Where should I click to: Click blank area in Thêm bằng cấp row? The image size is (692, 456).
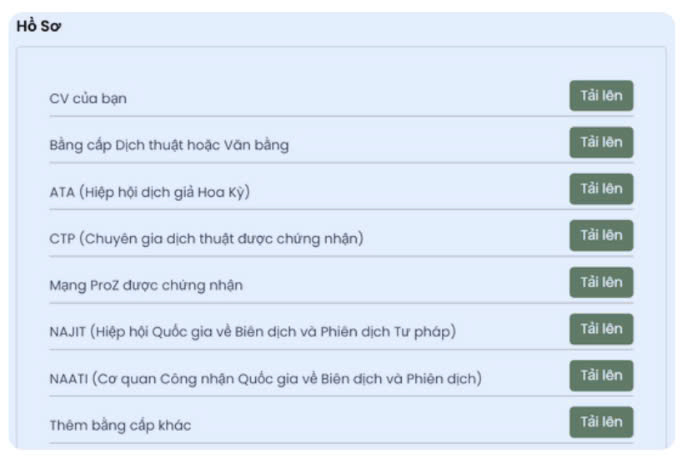(x=380, y=425)
